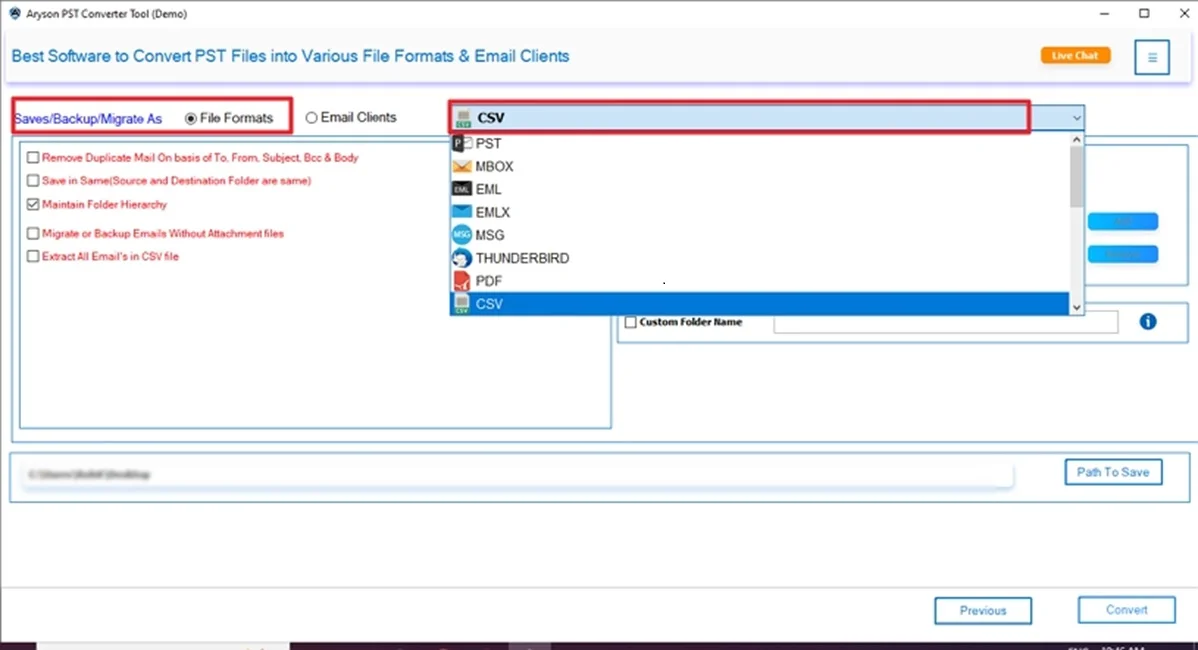This screenshot has height=650, width=1198.
Task: Click the MBOX envelope icon
Action: point(461,167)
